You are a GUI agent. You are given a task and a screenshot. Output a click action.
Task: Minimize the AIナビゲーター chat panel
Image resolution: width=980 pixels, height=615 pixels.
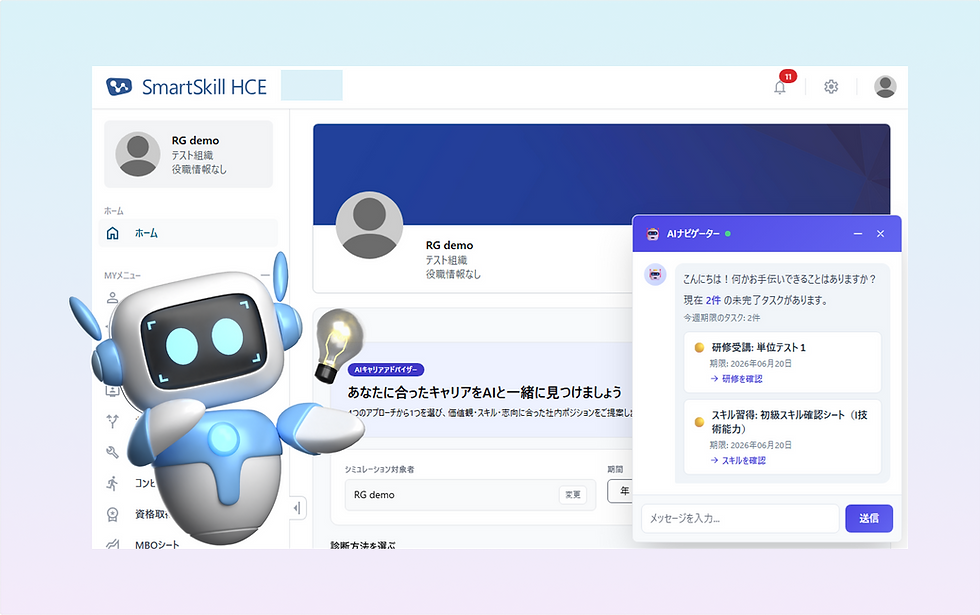(x=858, y=234)
